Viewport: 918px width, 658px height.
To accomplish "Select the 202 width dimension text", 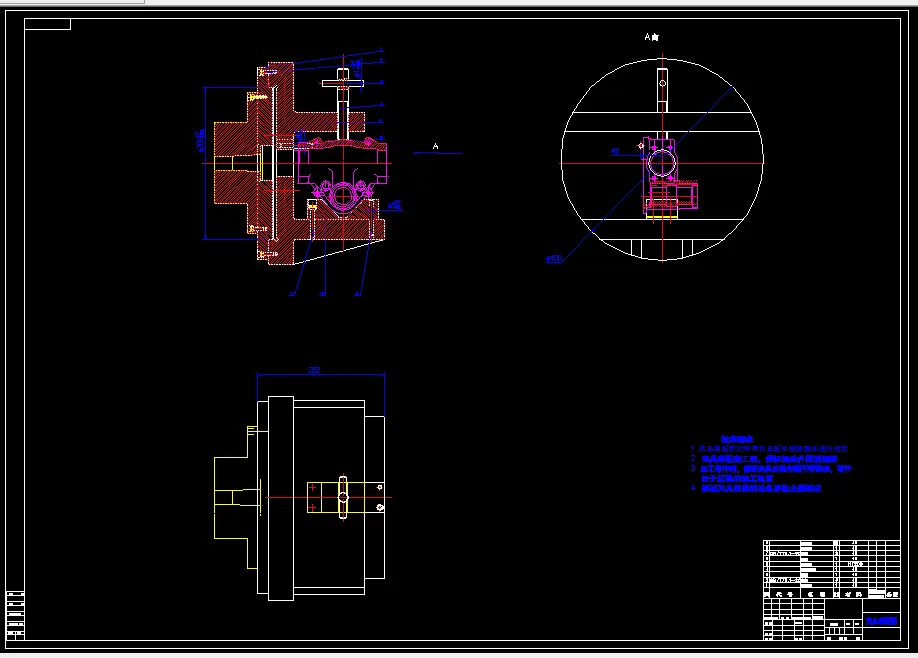I will pos(314,370).
